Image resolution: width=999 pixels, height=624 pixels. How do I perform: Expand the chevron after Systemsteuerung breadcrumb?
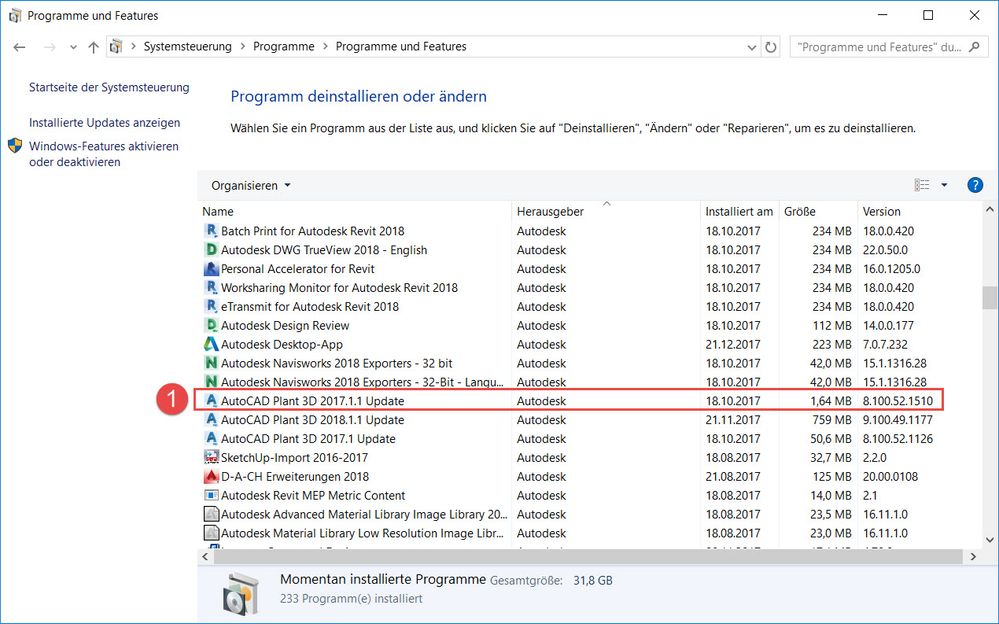[x=243, y=47]
